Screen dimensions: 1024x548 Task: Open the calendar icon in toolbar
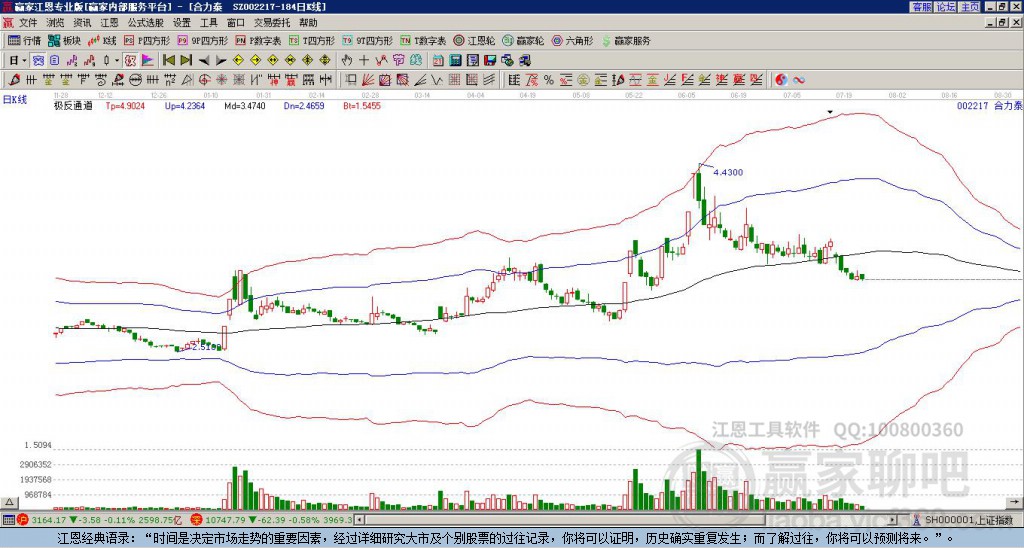[x=438, y=61]
